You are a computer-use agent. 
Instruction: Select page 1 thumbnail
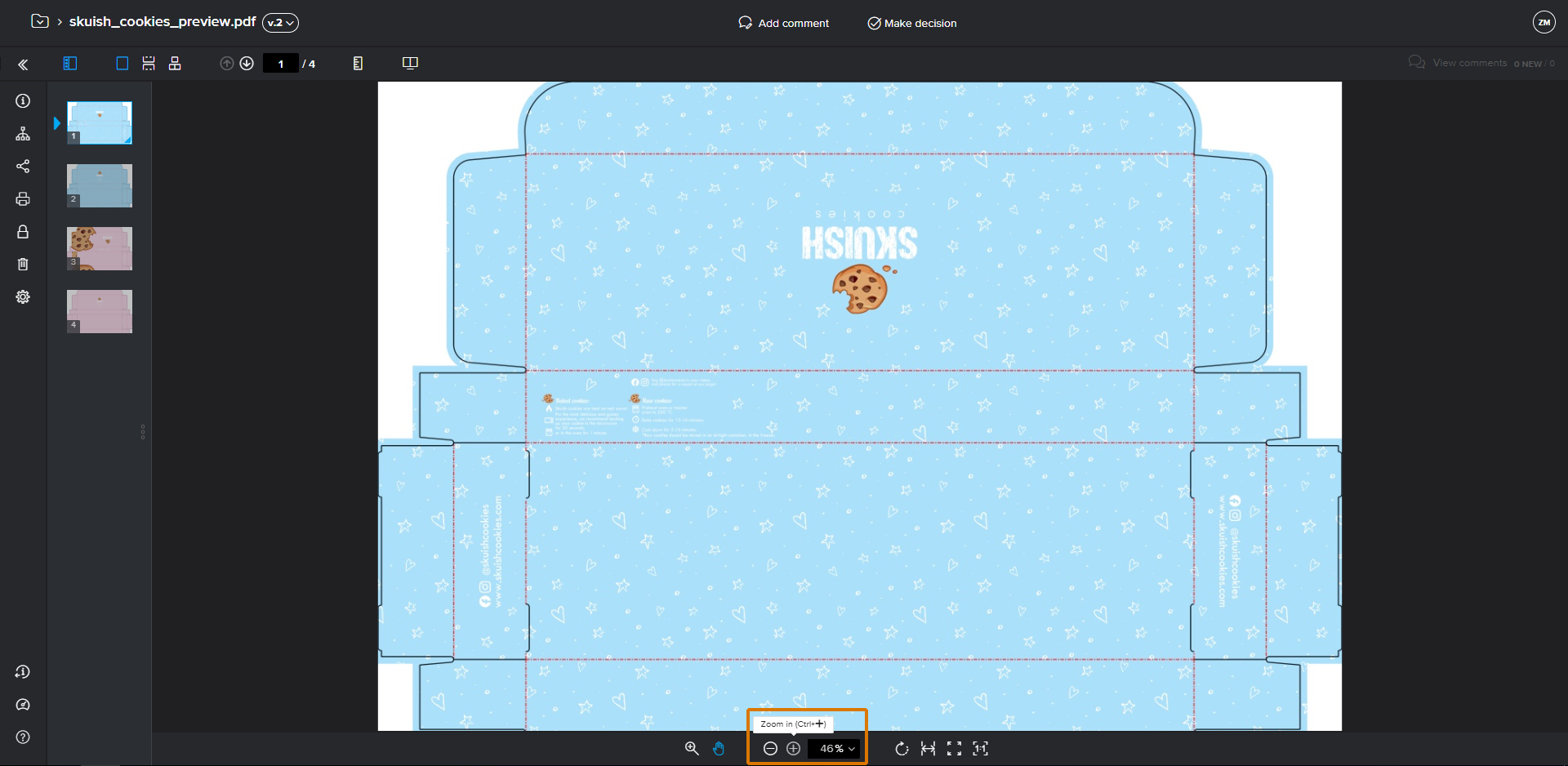point(100,123)
